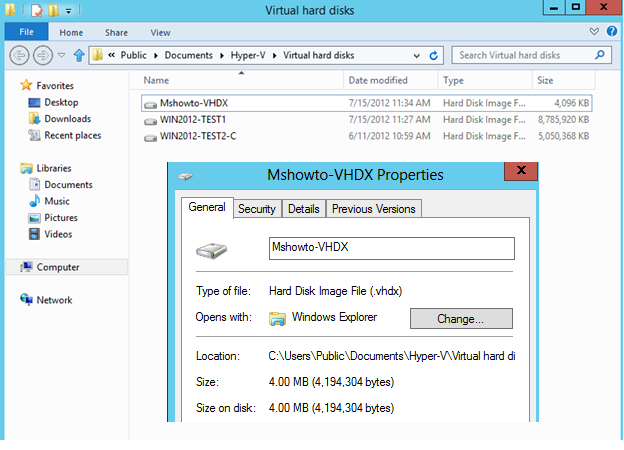624x450 pixels.
Task: Open the Videos library
Action: pyautogui.click(x=58, y=234)
